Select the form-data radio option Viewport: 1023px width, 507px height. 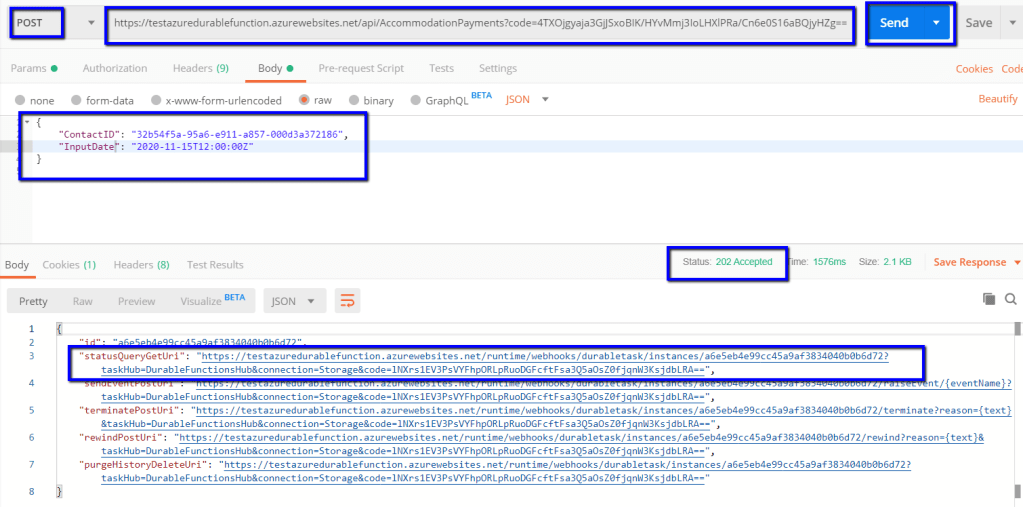(x=77, y=101)
